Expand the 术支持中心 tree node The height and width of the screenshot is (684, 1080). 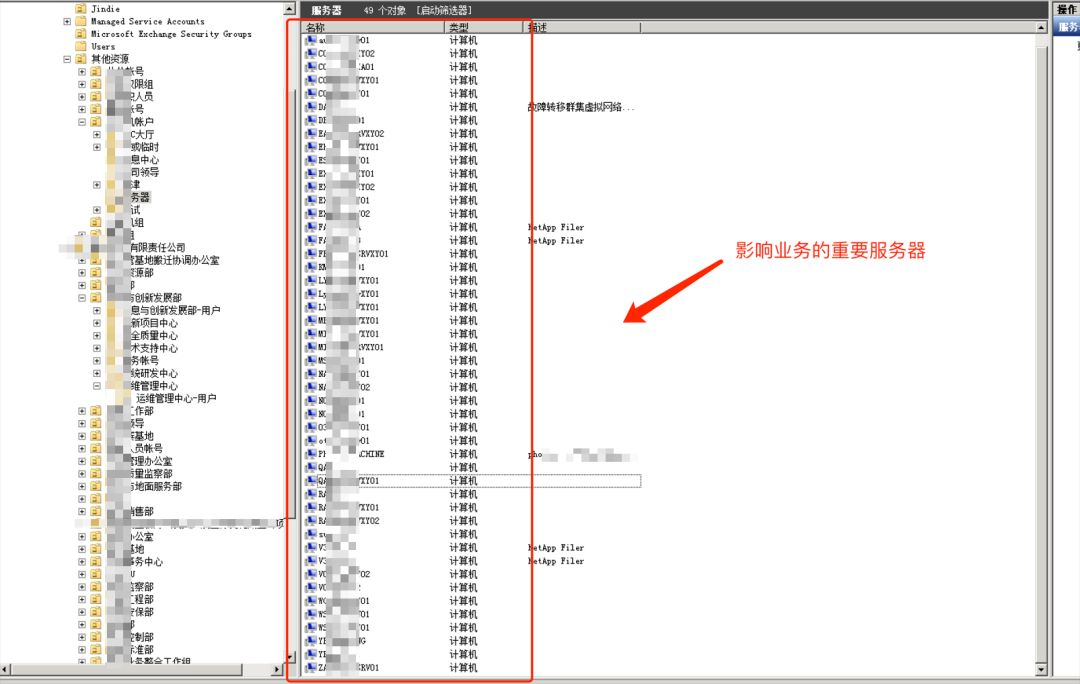[96, 348]
